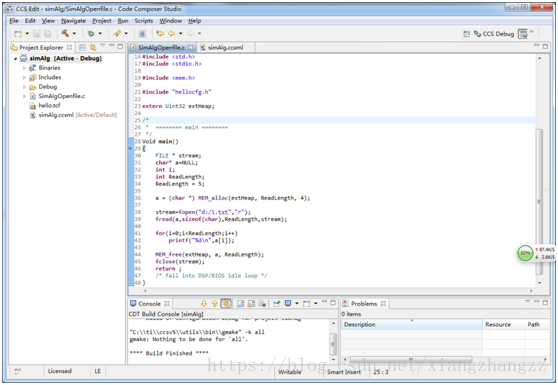Screen dimensions: 558x385
Task: Open the back navigation history dropdown
Action: click(180, 33)
